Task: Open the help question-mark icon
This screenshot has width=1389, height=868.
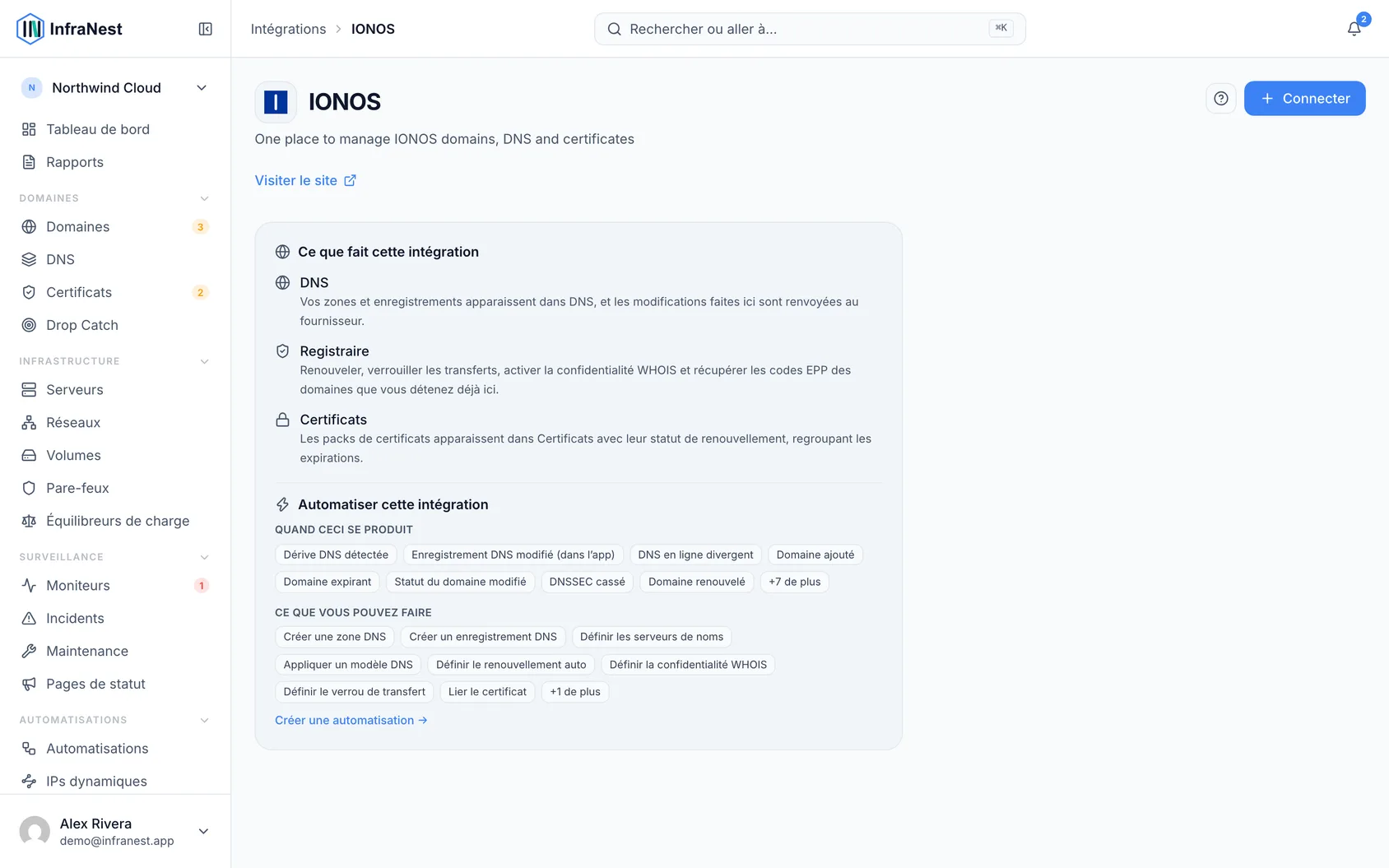Action: 1221,99
